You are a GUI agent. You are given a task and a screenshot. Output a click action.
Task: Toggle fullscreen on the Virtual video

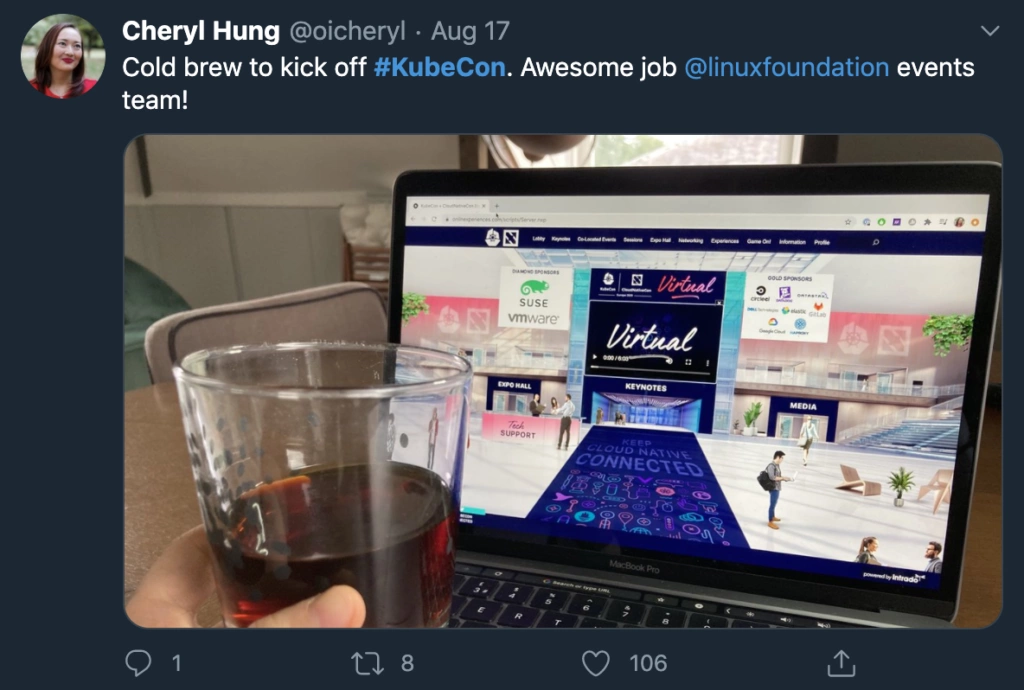(x=688, y=362)
